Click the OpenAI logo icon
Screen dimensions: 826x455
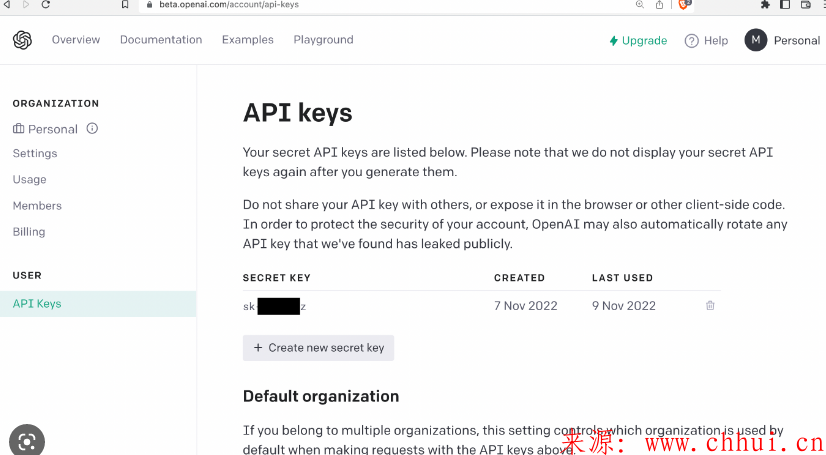[x=23, y=40]
